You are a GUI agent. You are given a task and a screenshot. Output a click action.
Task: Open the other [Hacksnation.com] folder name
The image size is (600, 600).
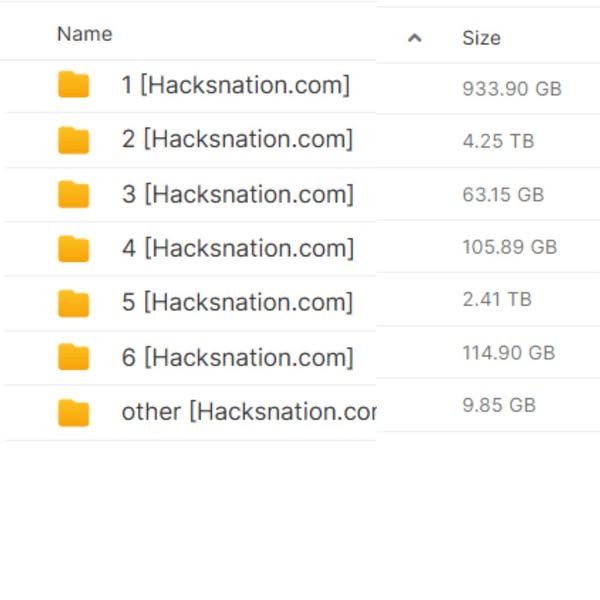click(x=248, y=411)
